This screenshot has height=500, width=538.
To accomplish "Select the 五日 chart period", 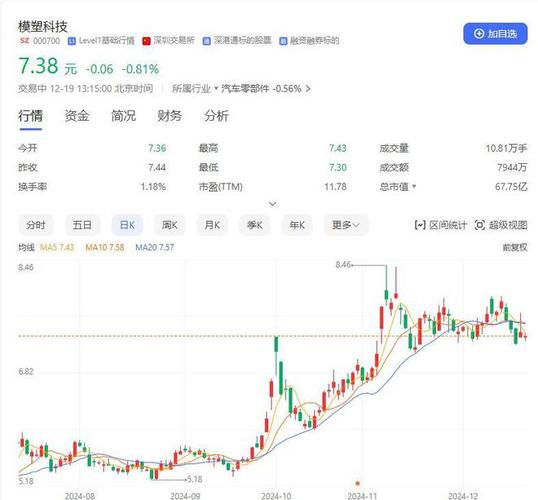I will (82, 225).
